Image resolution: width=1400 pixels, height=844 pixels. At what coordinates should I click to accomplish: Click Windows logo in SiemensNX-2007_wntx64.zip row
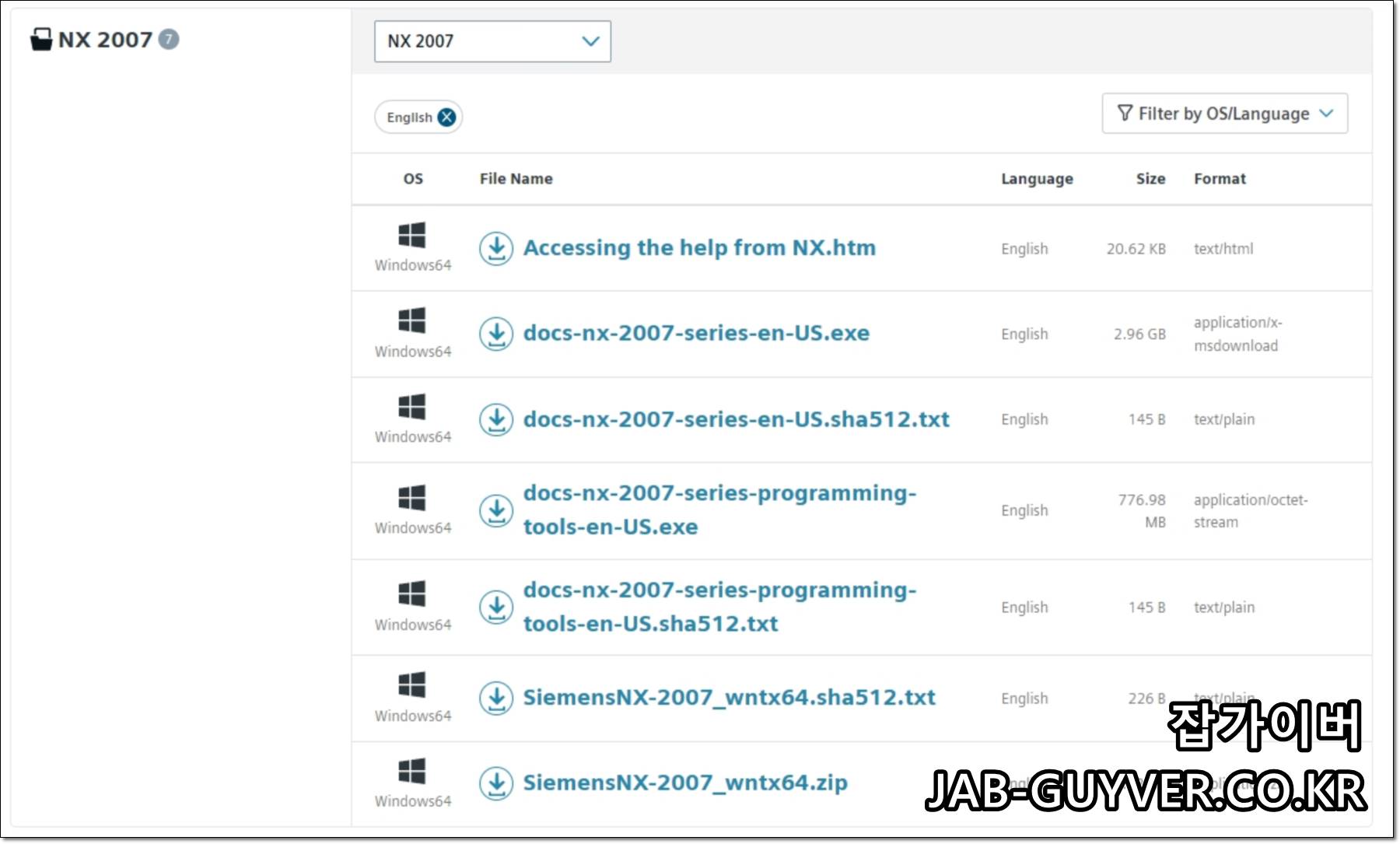[412, 771]
